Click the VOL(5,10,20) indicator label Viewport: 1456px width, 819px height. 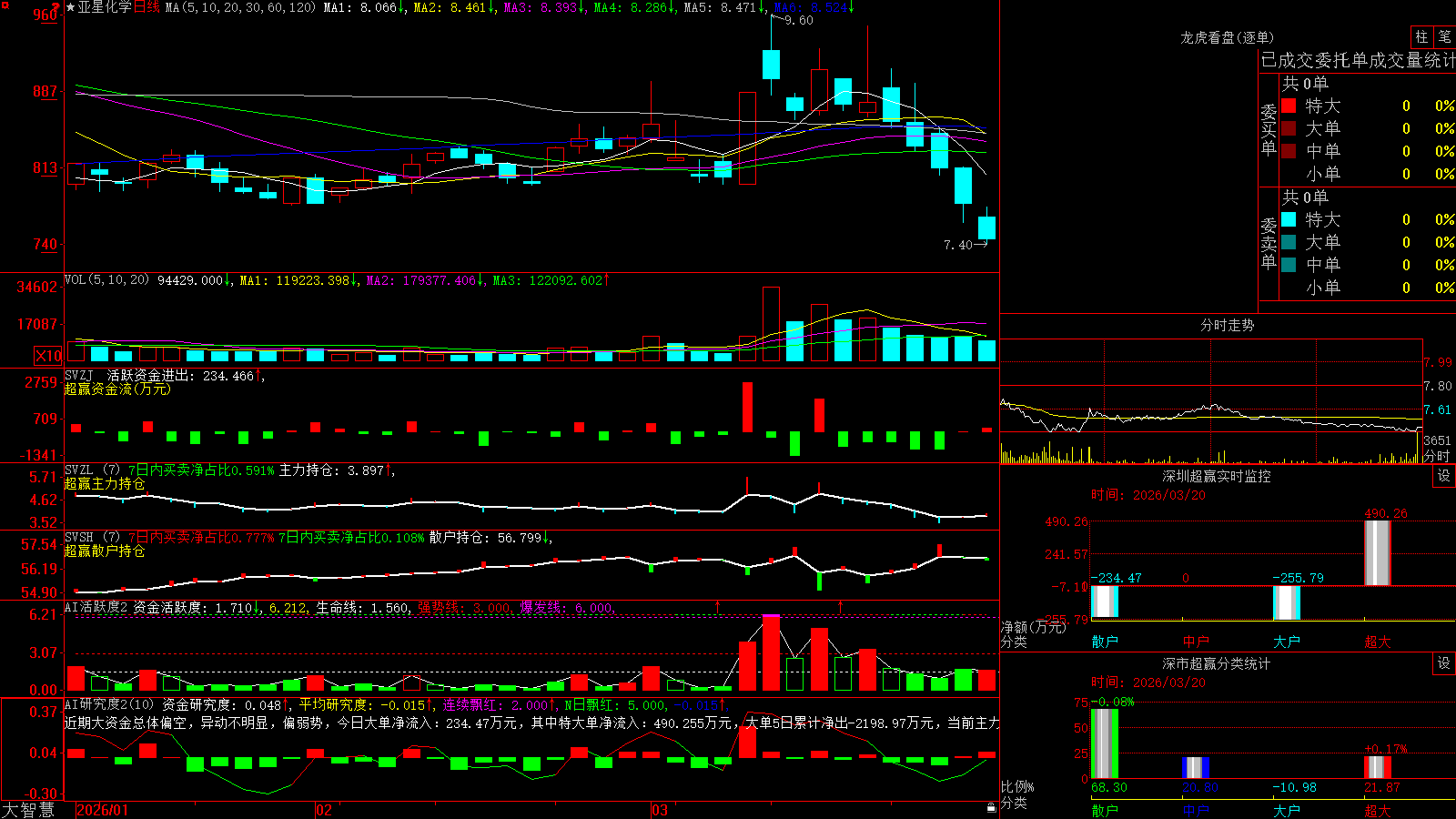pos(106,279)
